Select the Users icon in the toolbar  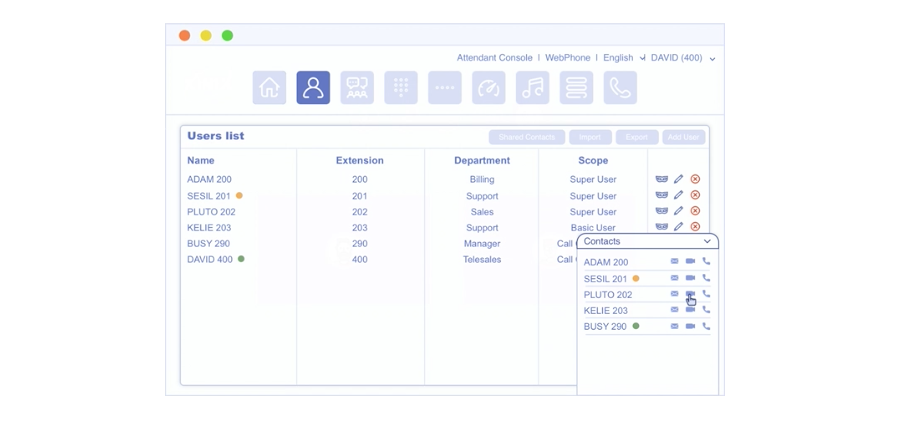coord(313,88)
